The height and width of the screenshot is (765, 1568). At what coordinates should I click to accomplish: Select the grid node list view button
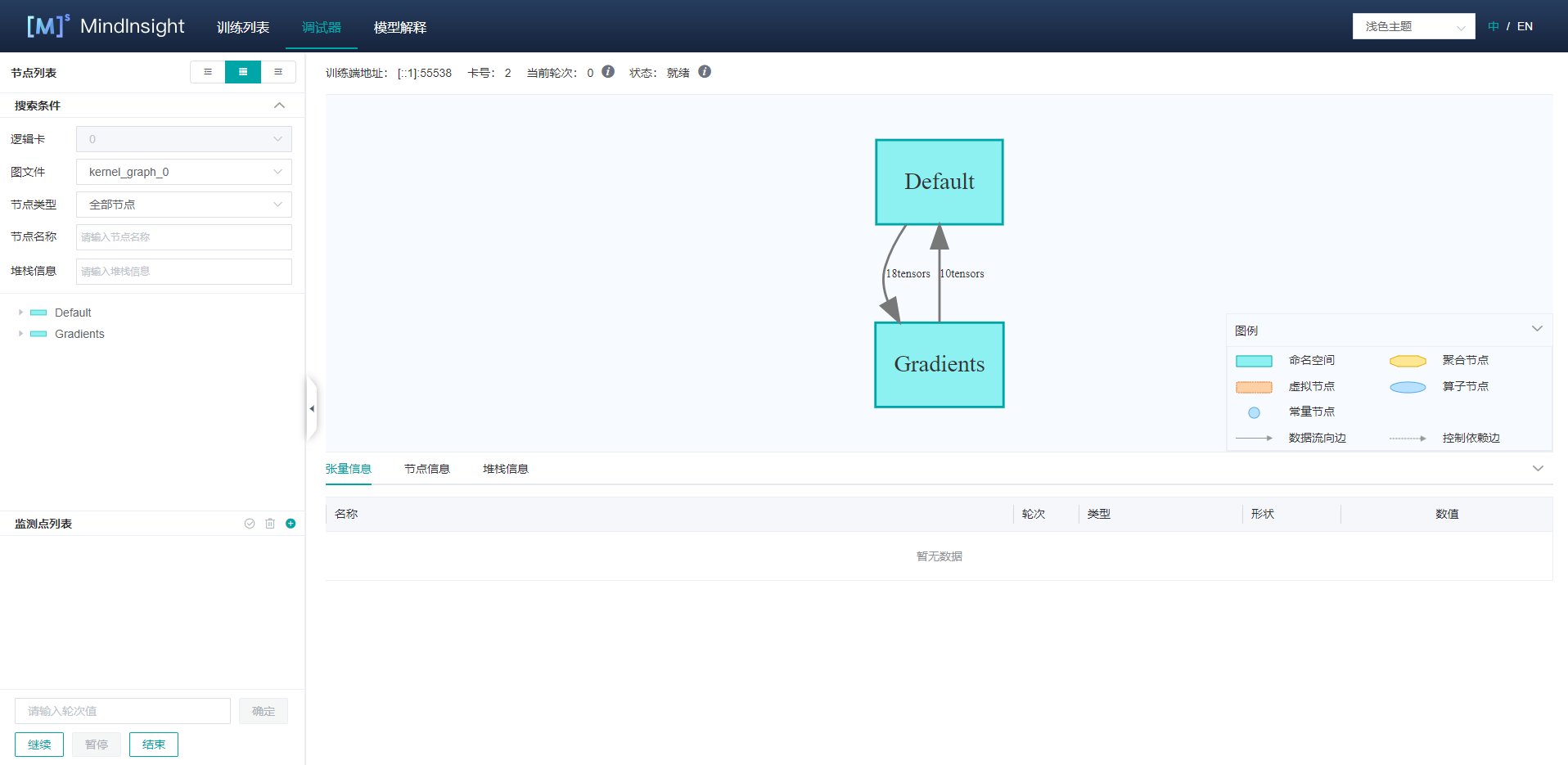tap(243, 72)
